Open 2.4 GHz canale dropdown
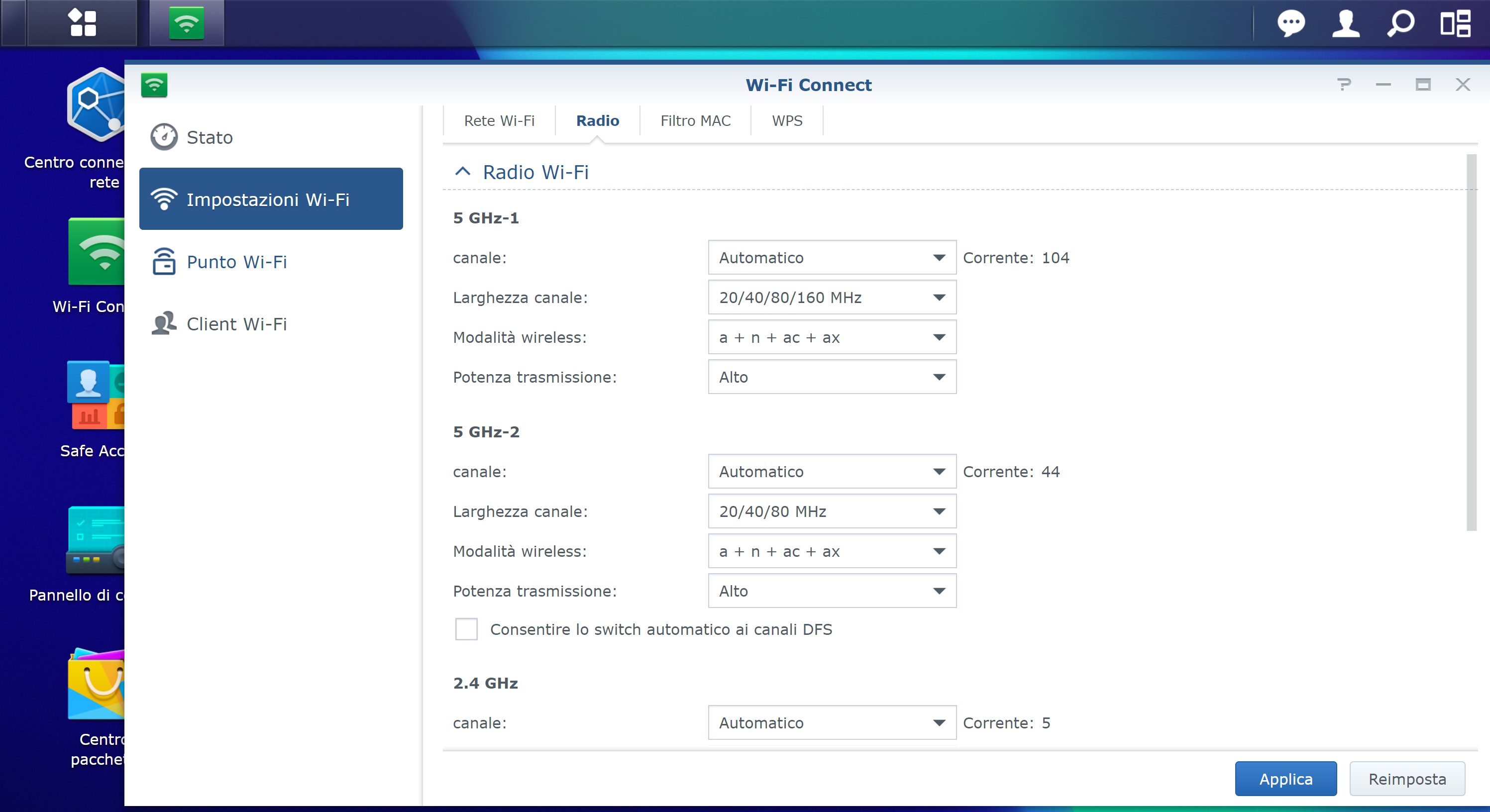Viewport: 1490px width, 812px height. pos(832,723)
